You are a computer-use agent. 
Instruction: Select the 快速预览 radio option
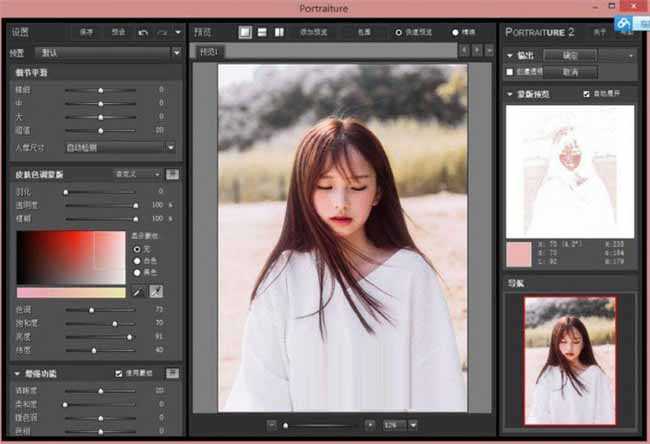tap(399, 32)
